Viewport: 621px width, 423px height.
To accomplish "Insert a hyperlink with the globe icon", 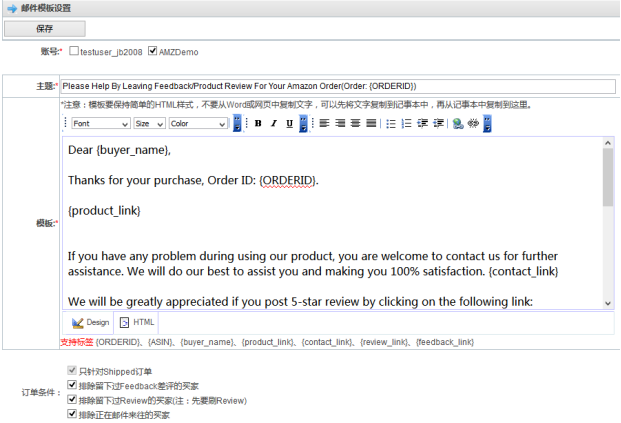I will coord(457,124).
